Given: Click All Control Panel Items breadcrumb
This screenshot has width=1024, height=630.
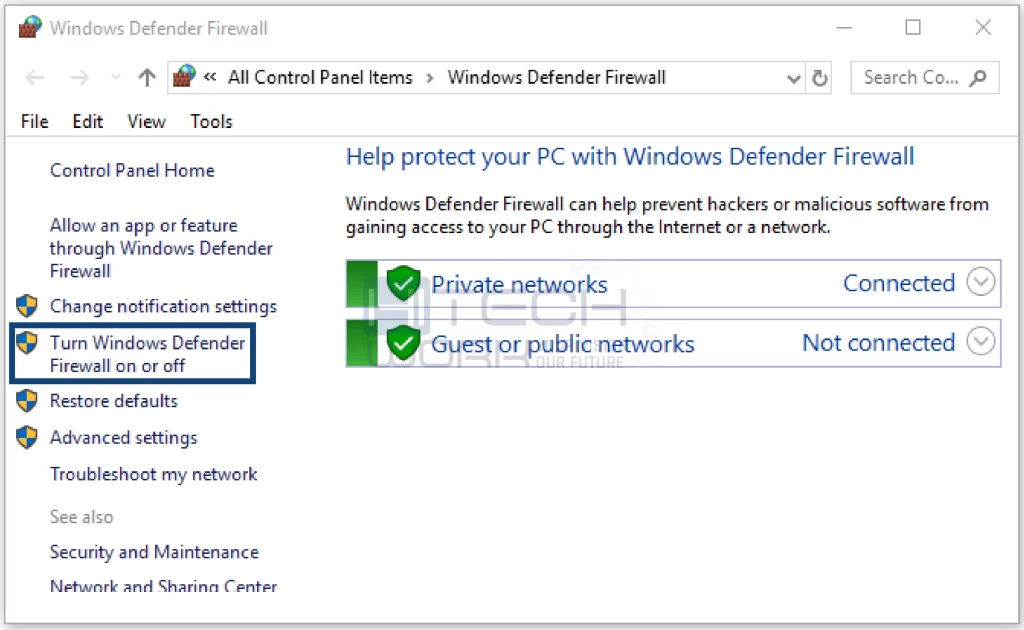Looking at the screenshot, I should pyautogui.click(x=320, y=78).
